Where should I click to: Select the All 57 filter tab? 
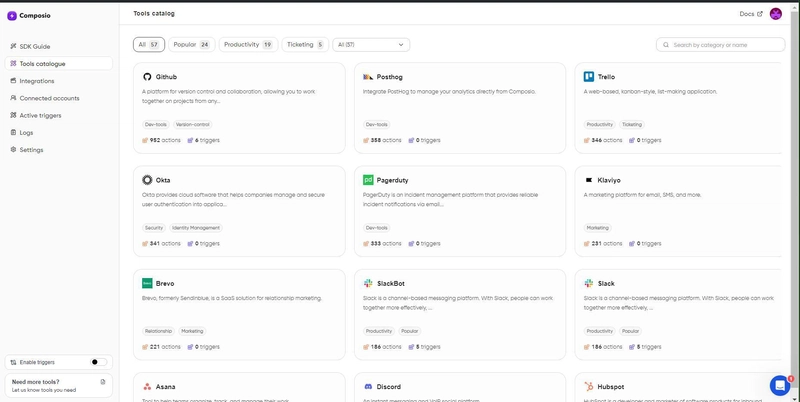coord(149,45)
